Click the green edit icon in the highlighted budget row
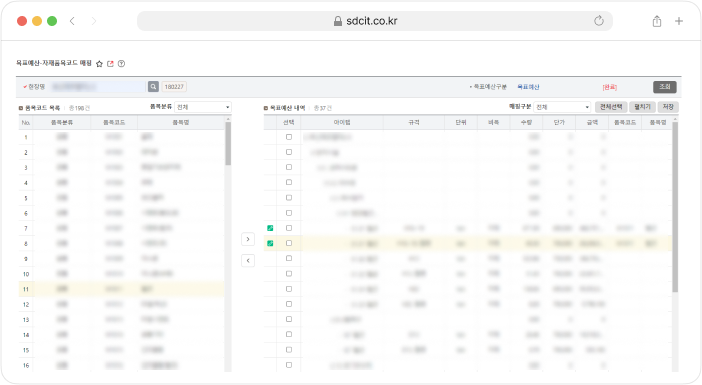 [270, 243]
